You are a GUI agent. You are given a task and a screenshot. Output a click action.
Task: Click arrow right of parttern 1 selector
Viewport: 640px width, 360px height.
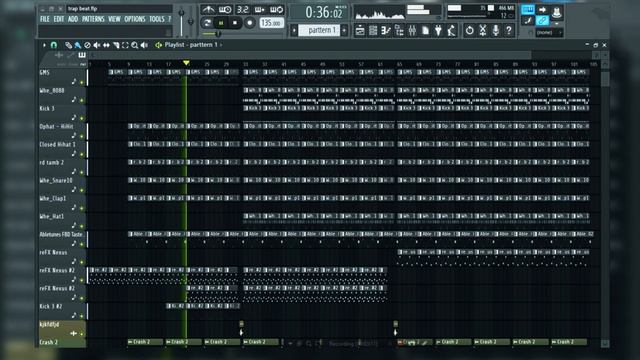[344, 31]
